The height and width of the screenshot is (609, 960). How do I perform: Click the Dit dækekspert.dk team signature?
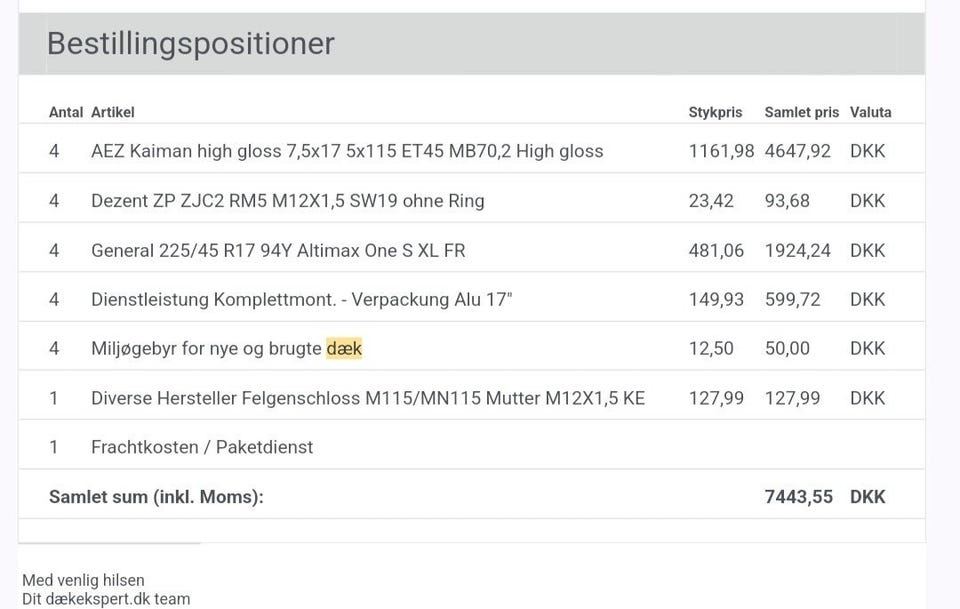pyautogui.click(x=105, y=599)
